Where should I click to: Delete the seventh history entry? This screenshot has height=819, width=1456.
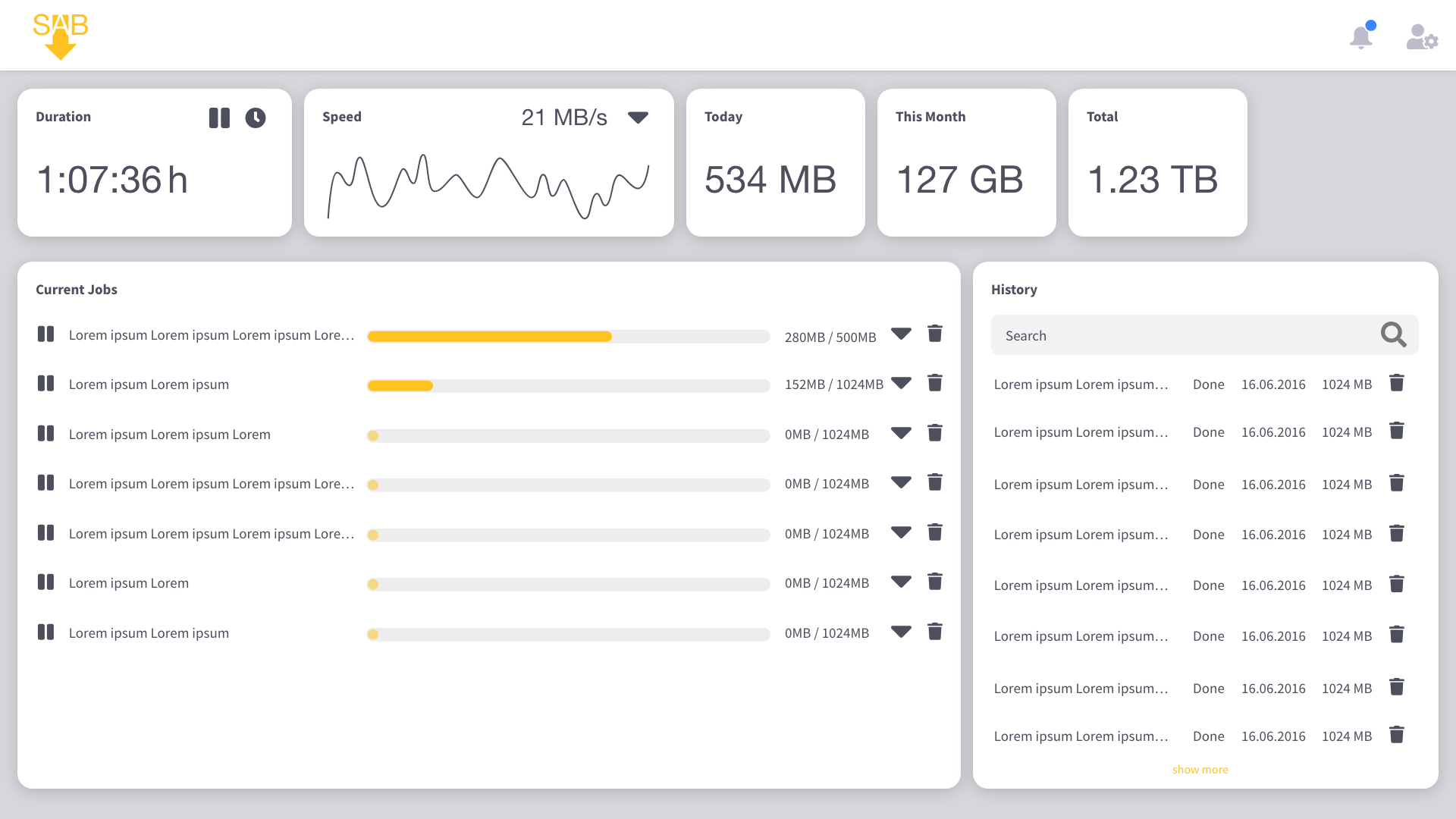pos(1397,686)
